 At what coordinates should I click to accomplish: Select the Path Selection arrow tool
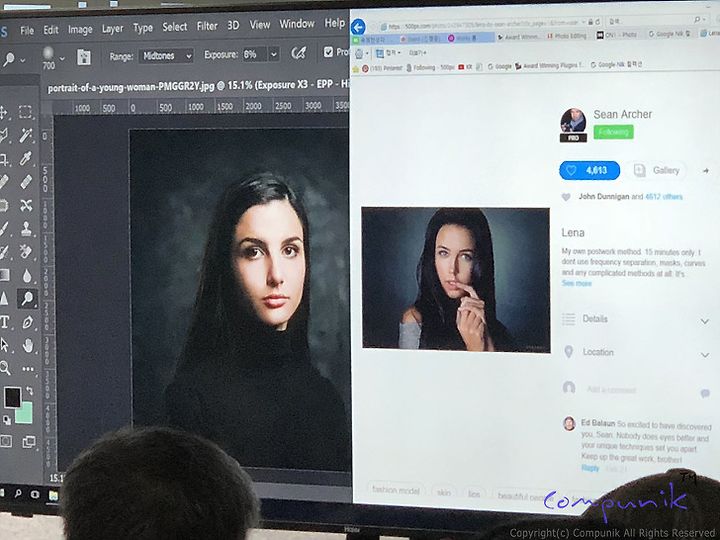coord(5,345)
